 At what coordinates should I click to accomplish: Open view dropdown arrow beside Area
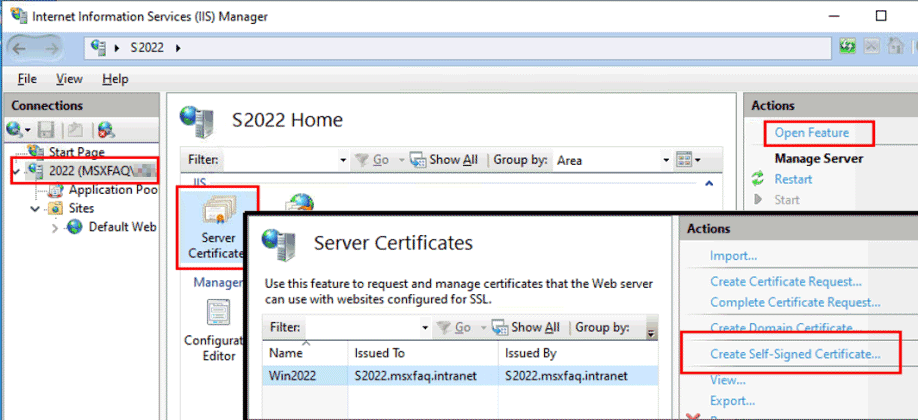pos(697,159)
